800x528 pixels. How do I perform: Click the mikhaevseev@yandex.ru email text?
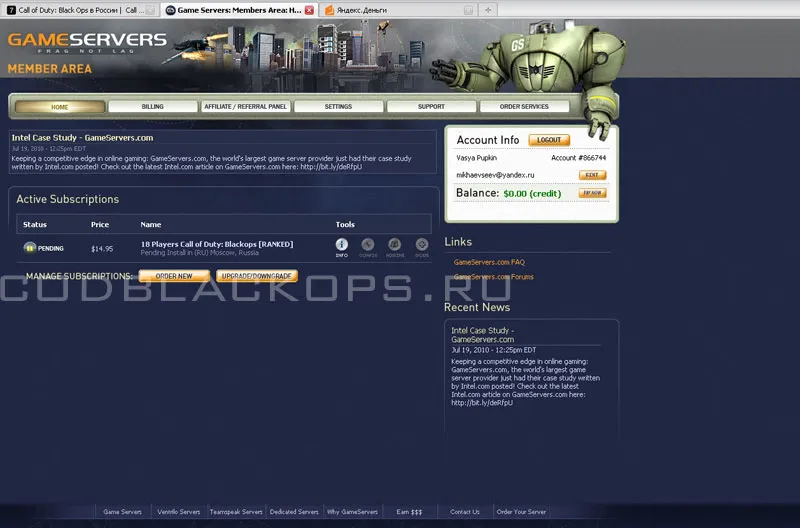495,175
